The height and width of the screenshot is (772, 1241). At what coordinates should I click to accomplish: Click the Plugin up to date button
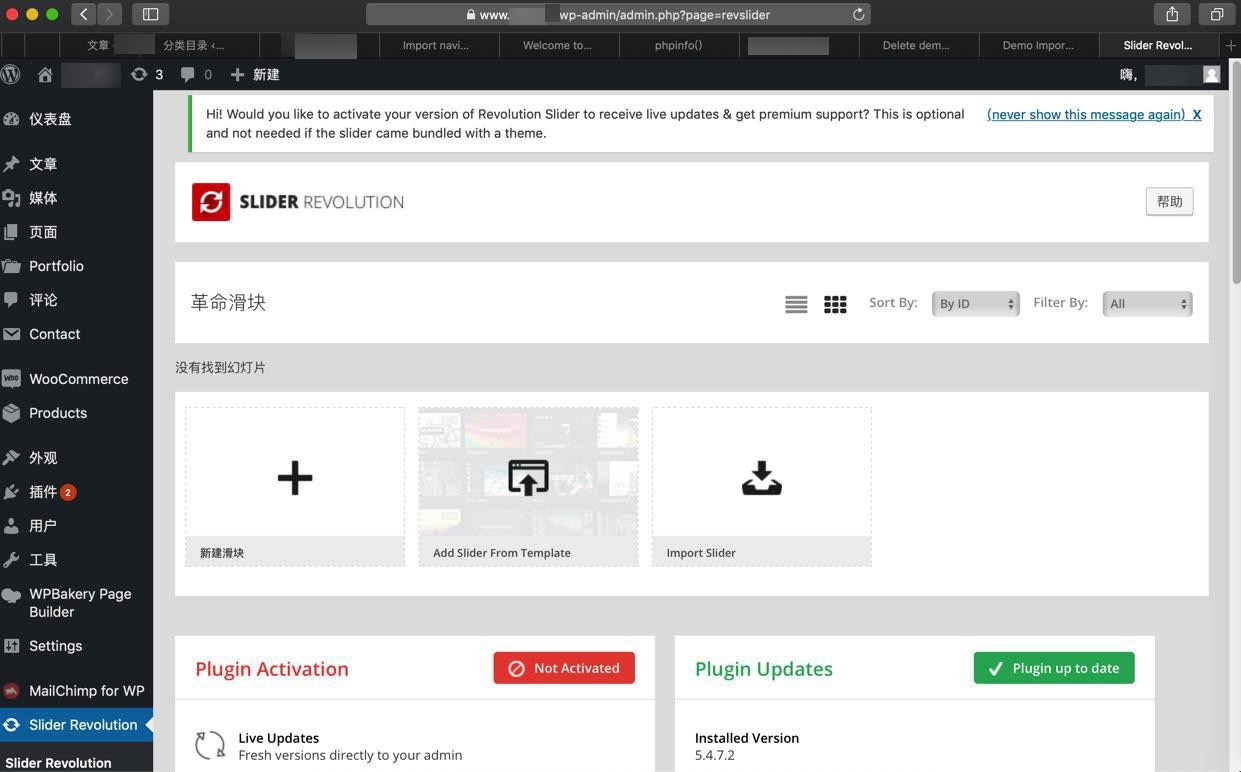coord(1054,668)
